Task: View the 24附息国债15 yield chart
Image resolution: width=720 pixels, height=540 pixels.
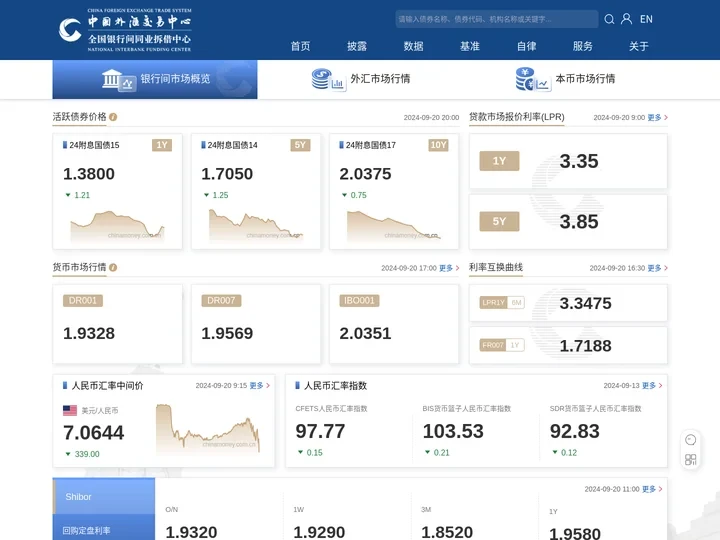Action: point(117,226)
